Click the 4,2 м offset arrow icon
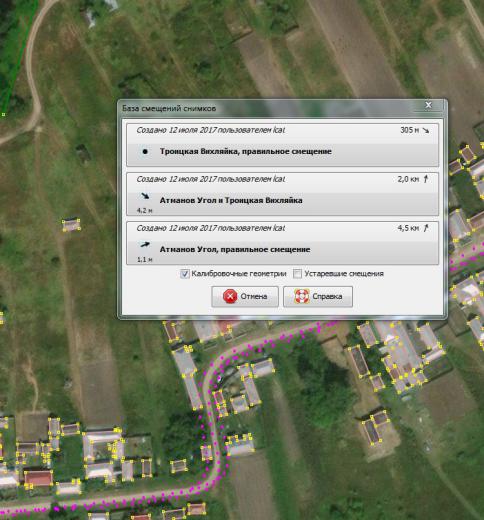The height and width of the screenshot is (520, 484). pyautogui.click(x=145, y=196)
